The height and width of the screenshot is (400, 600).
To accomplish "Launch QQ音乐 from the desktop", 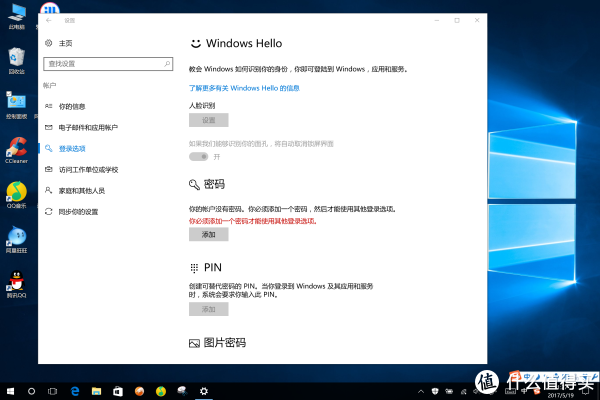I will pos(16,195).
